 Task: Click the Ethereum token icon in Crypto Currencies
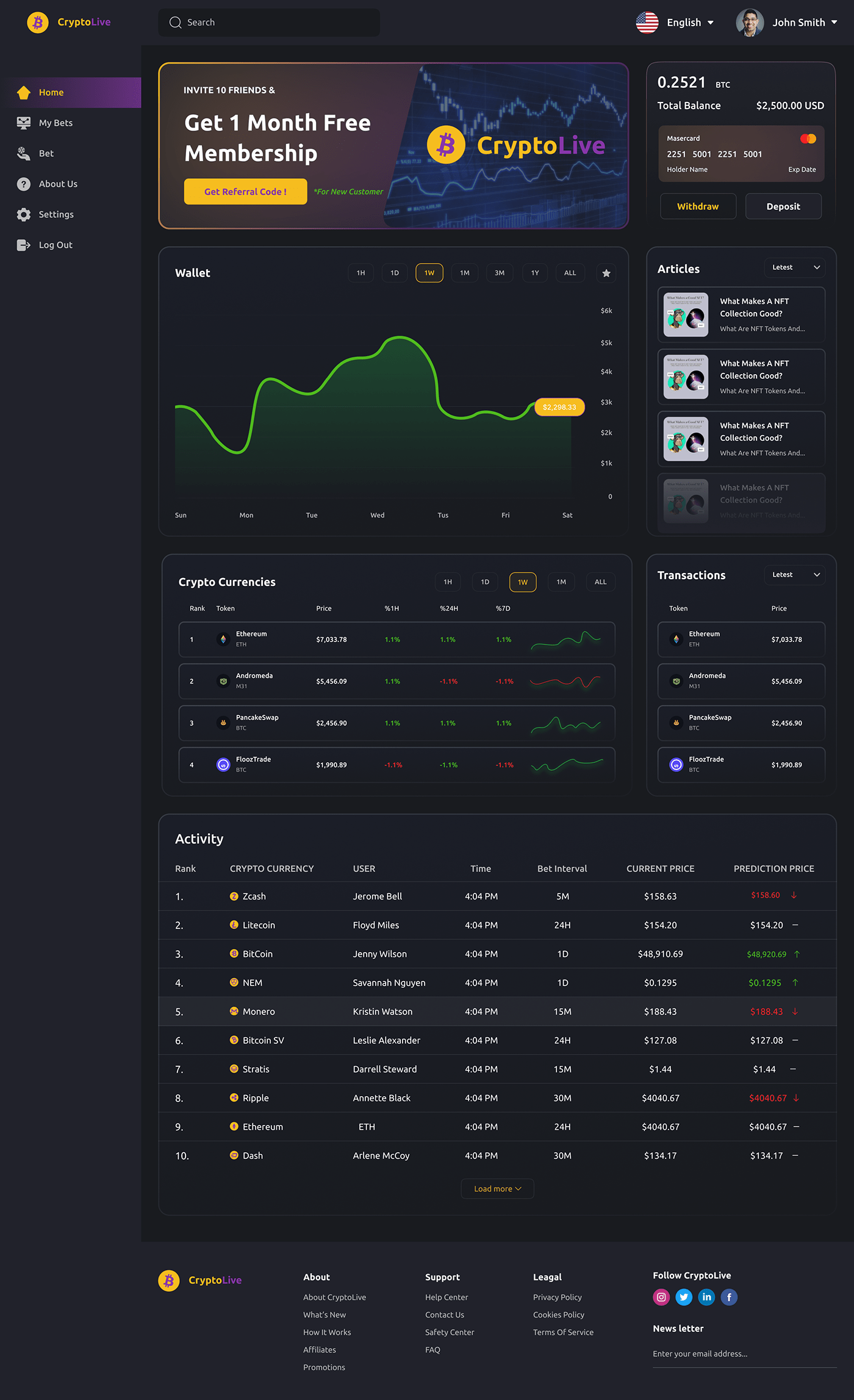click(223, 640)
